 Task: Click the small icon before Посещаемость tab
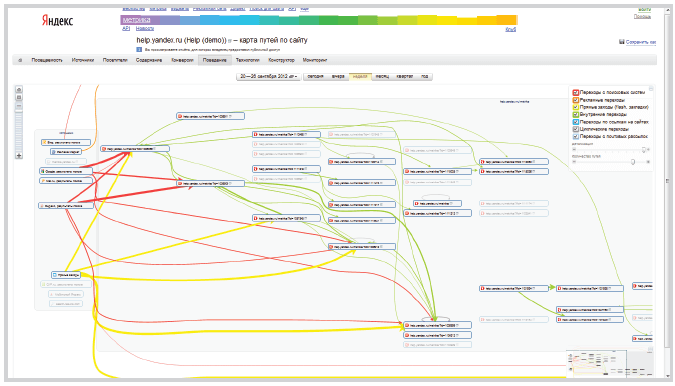(20, 60)
